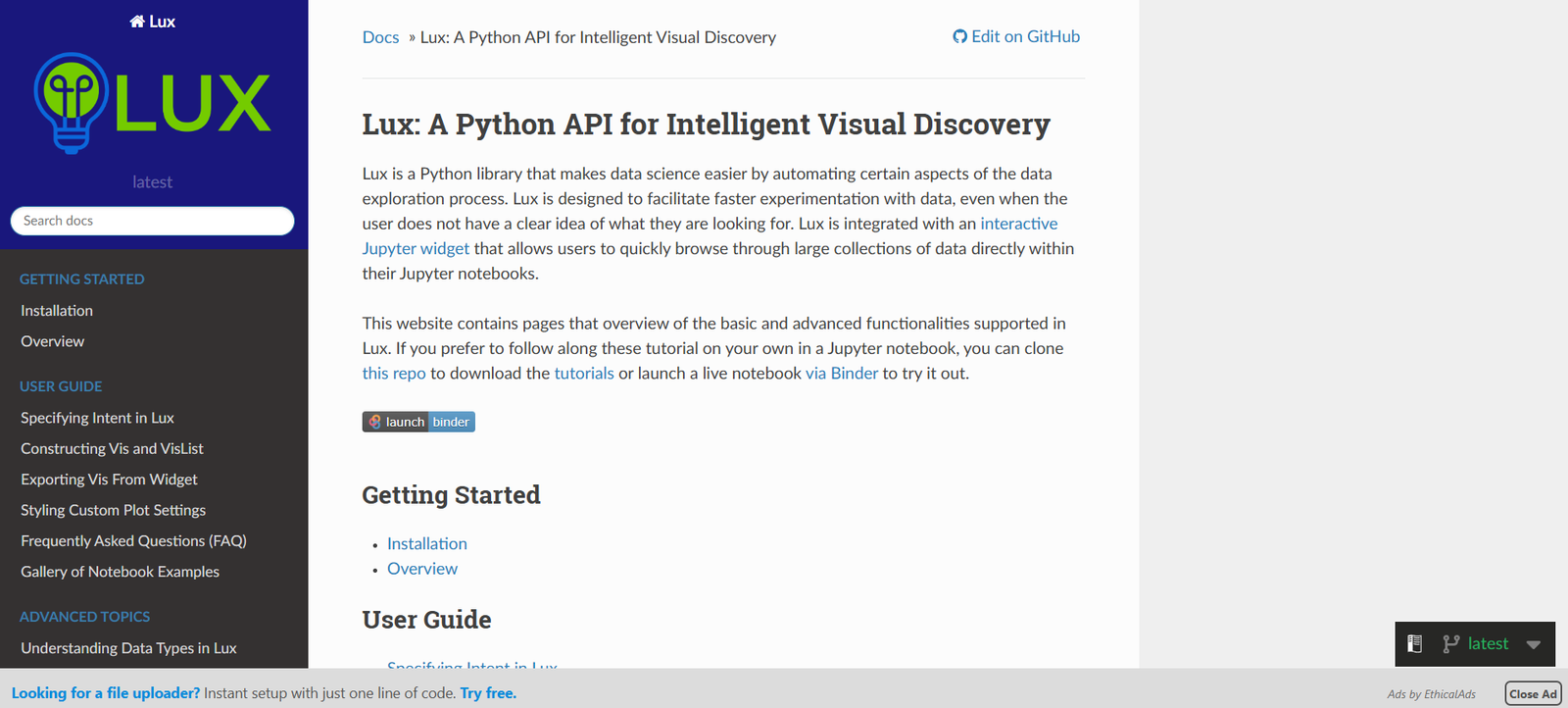Open Constructing Vis and VisList page

(x=112, y=448)
